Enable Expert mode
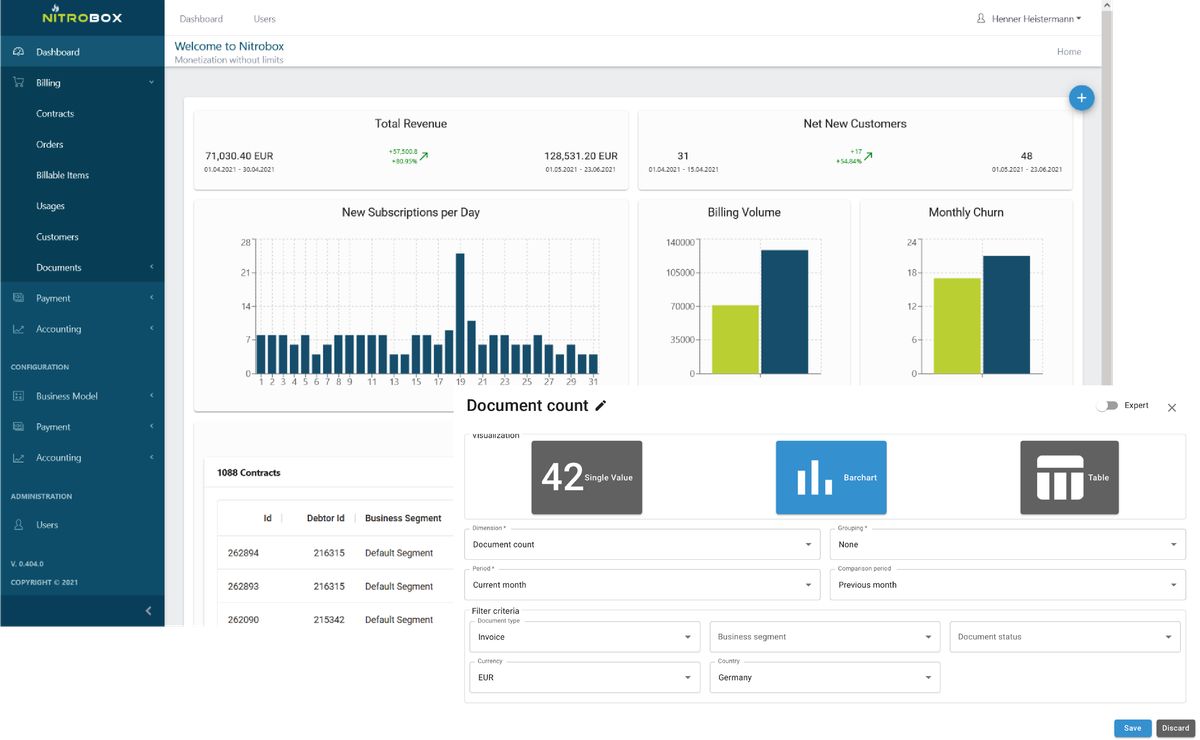The width and height of the screenshot is (1200, 740). pos(1108,405)
